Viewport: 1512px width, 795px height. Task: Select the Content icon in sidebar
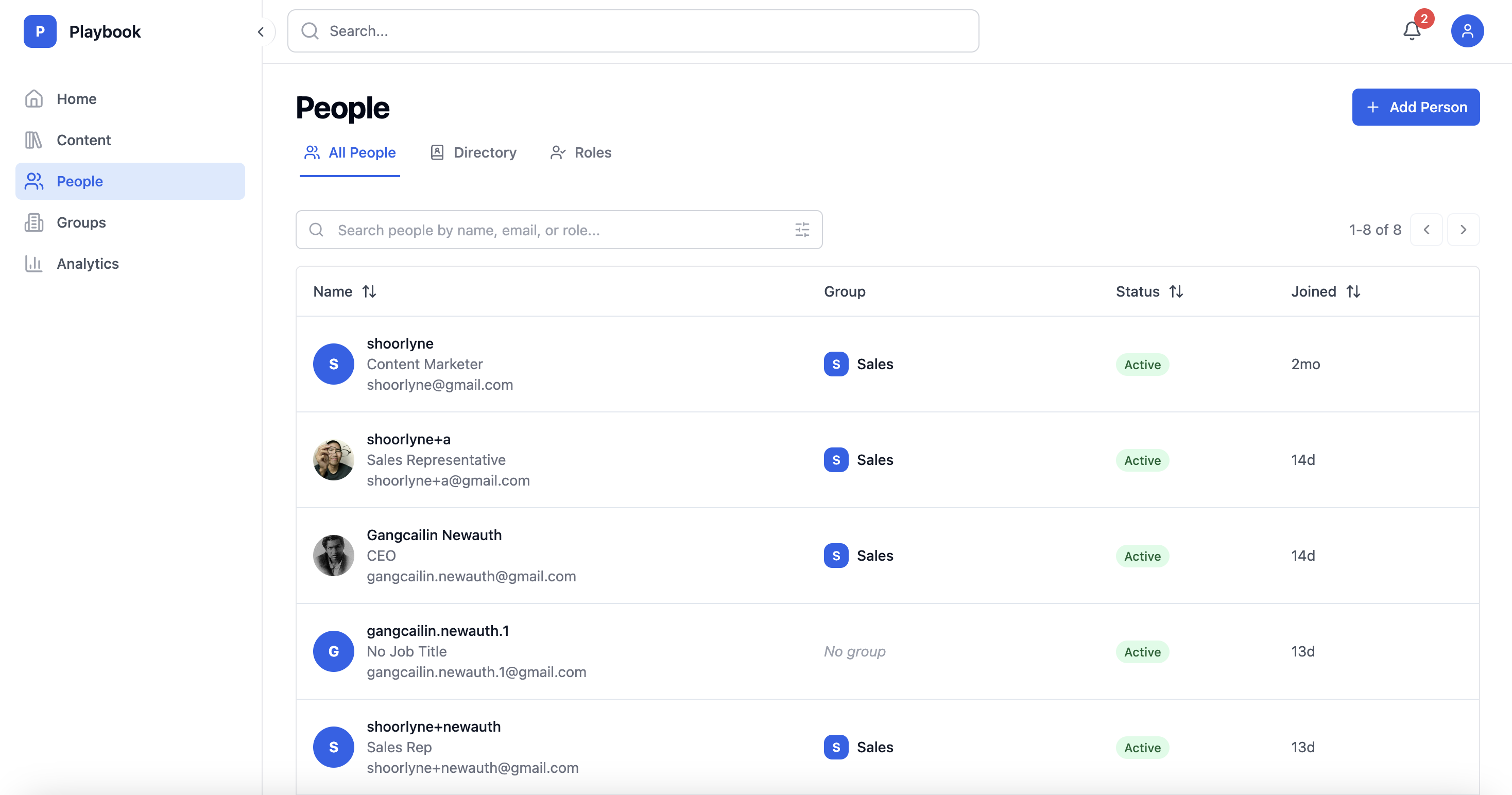[x=33, y=140]
